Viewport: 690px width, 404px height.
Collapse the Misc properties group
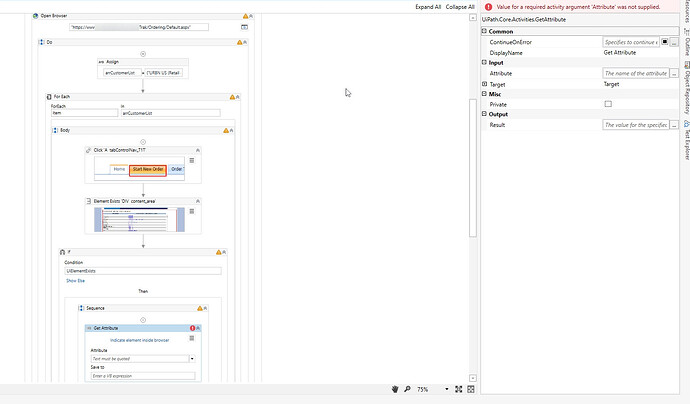pos(484,94)
